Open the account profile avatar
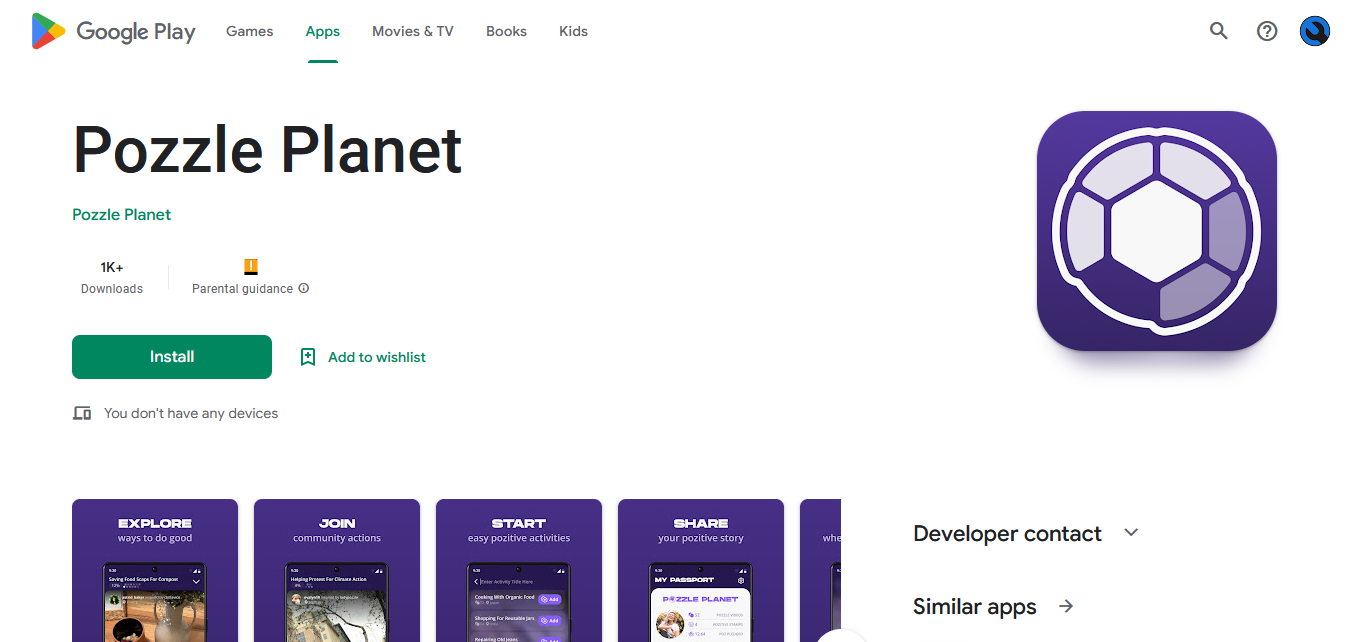Screen dimensions: 1347x642 pos(1315,31)
